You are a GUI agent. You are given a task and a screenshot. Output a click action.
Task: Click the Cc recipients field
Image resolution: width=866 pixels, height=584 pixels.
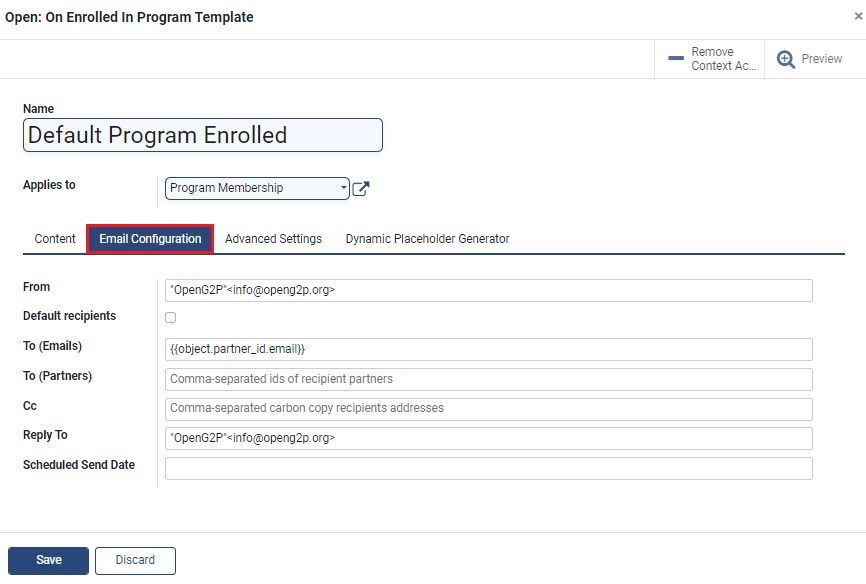(489, 409)
